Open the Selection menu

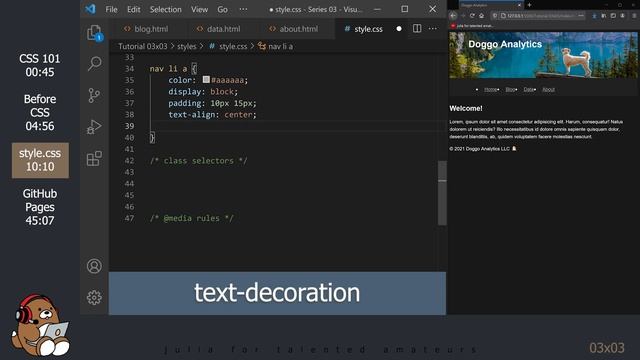coord(165,9)
